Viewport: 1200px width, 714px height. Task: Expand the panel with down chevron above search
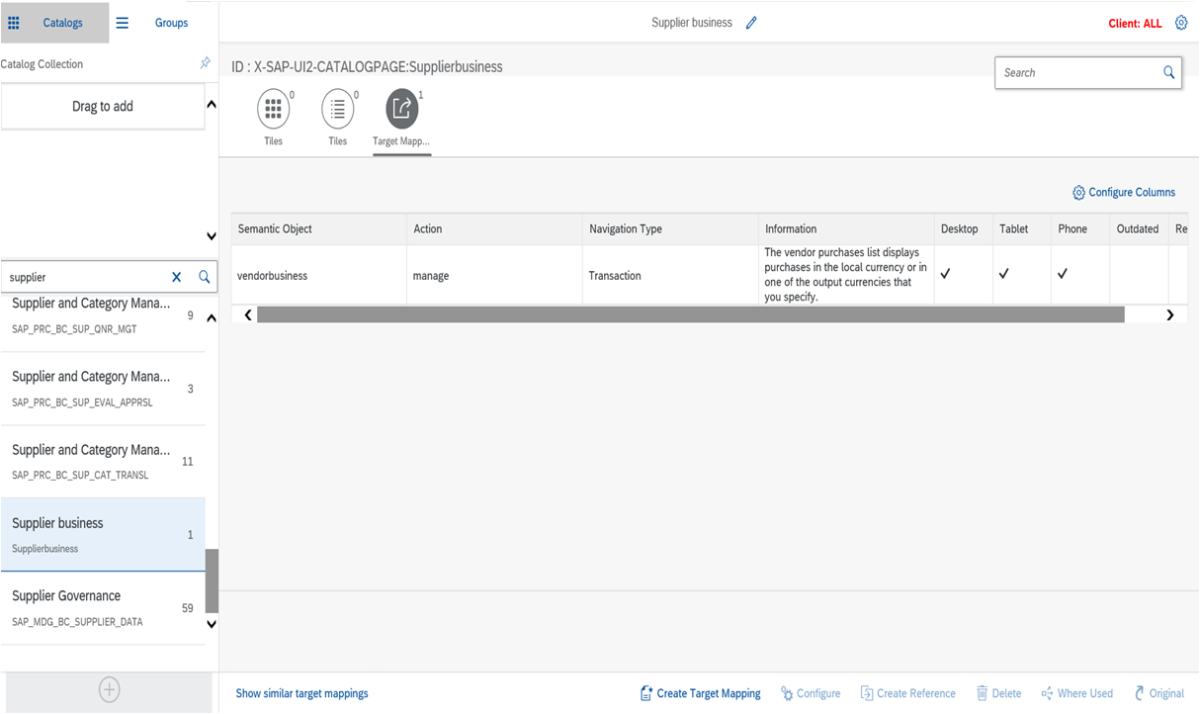coord(211,237)
